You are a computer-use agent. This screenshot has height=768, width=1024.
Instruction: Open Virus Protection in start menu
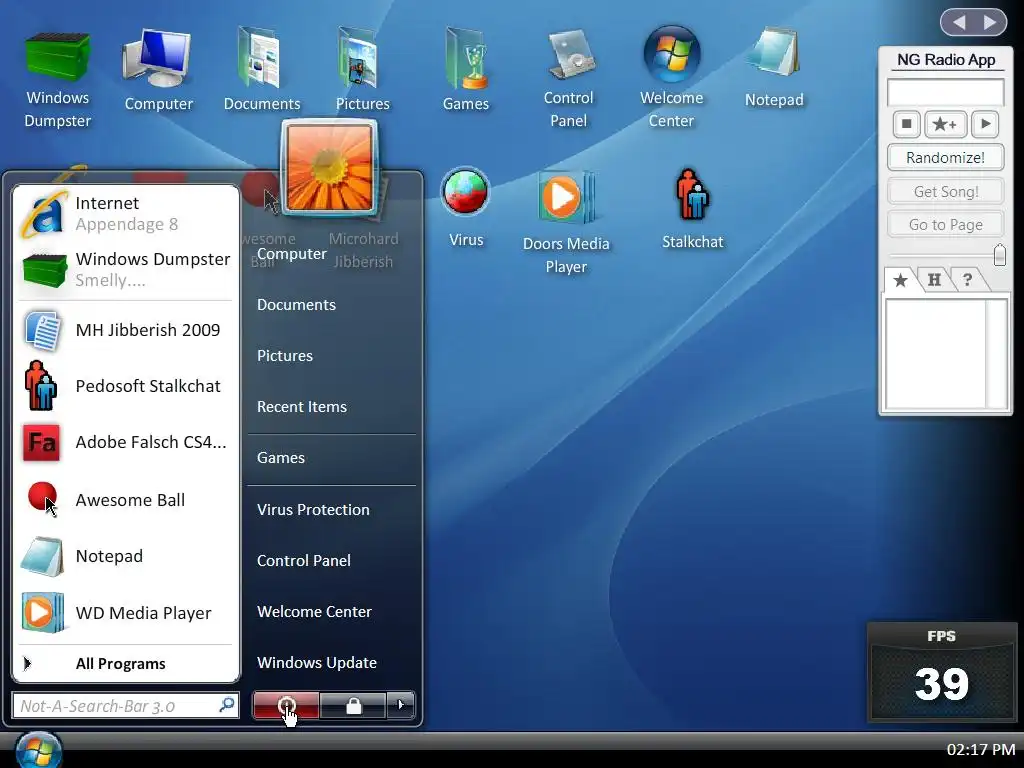point(313,509)
